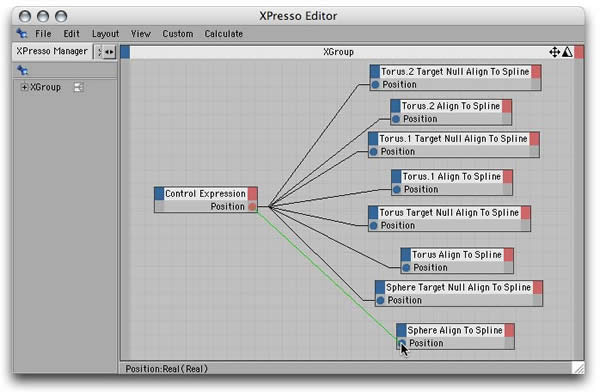Click red square of Torus.2 Target Null Align To Spline

(536, 71)
